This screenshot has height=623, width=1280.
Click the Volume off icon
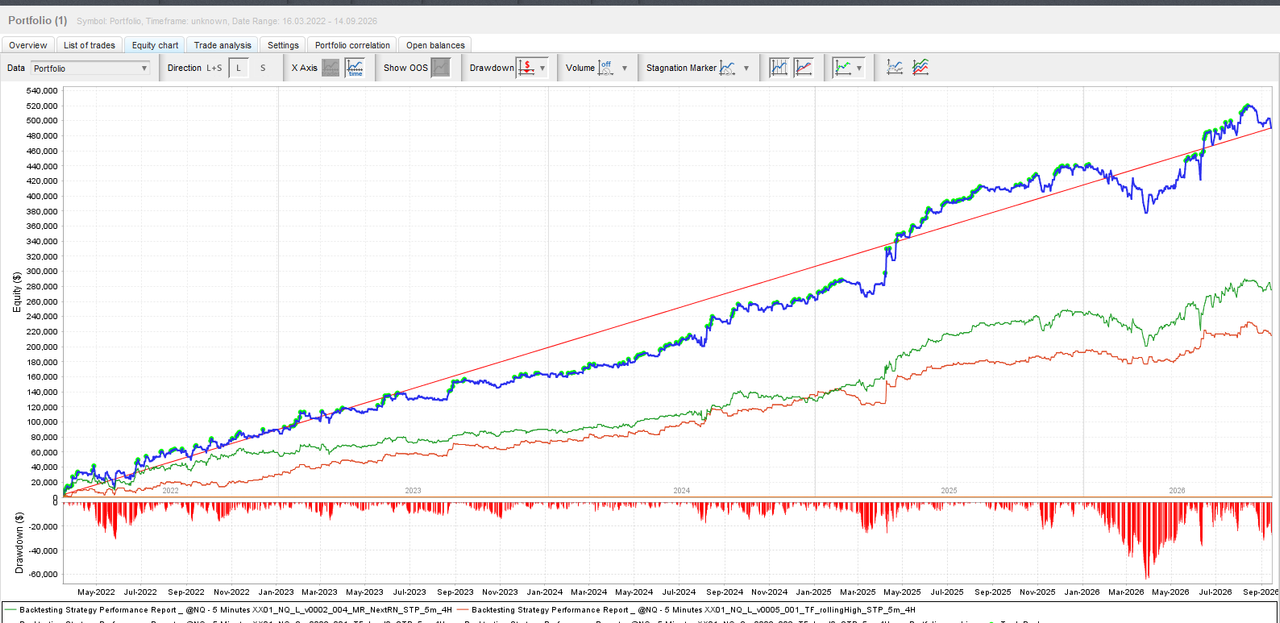(606, 68)
